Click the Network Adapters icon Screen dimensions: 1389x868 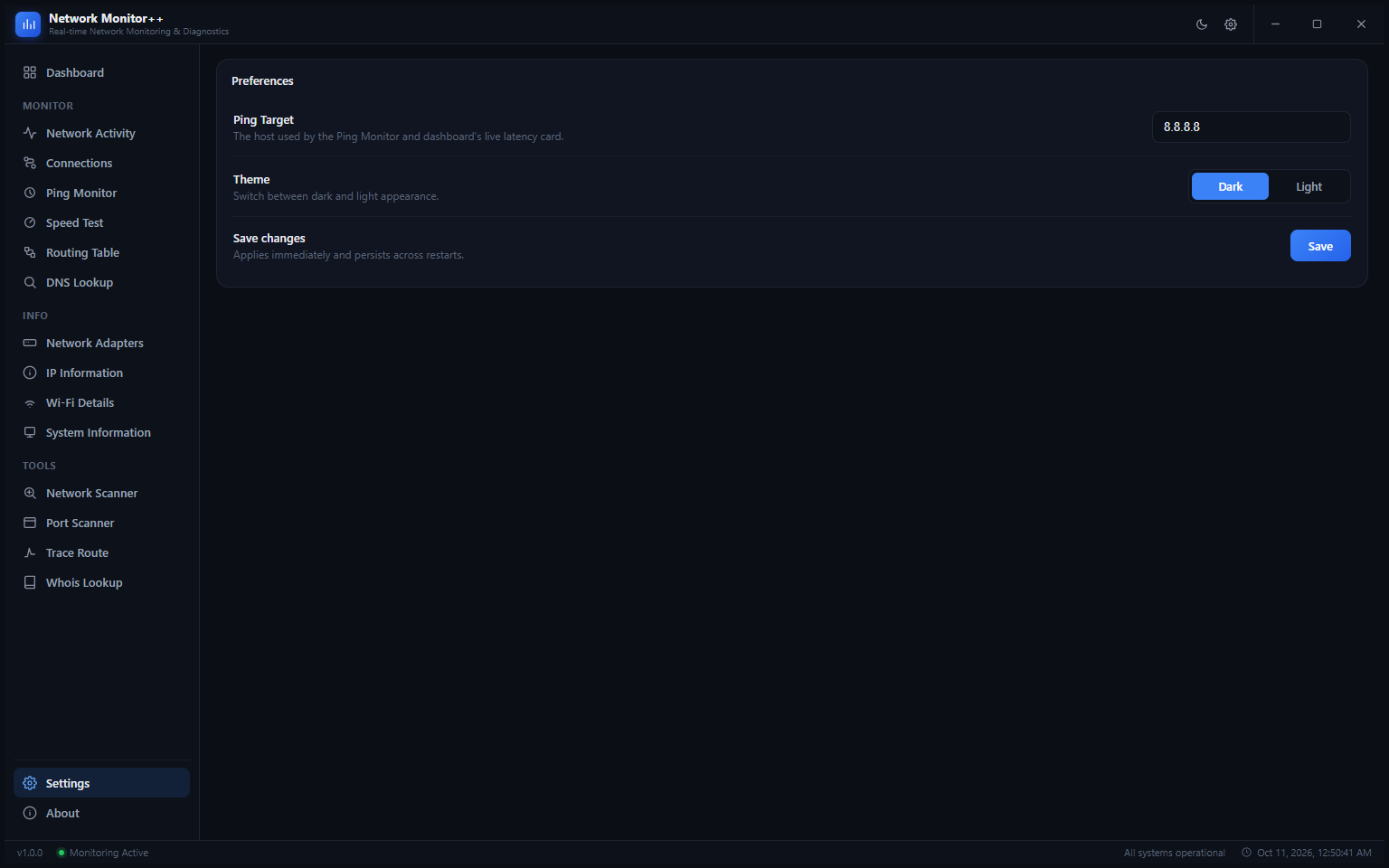tap(30, 343)
